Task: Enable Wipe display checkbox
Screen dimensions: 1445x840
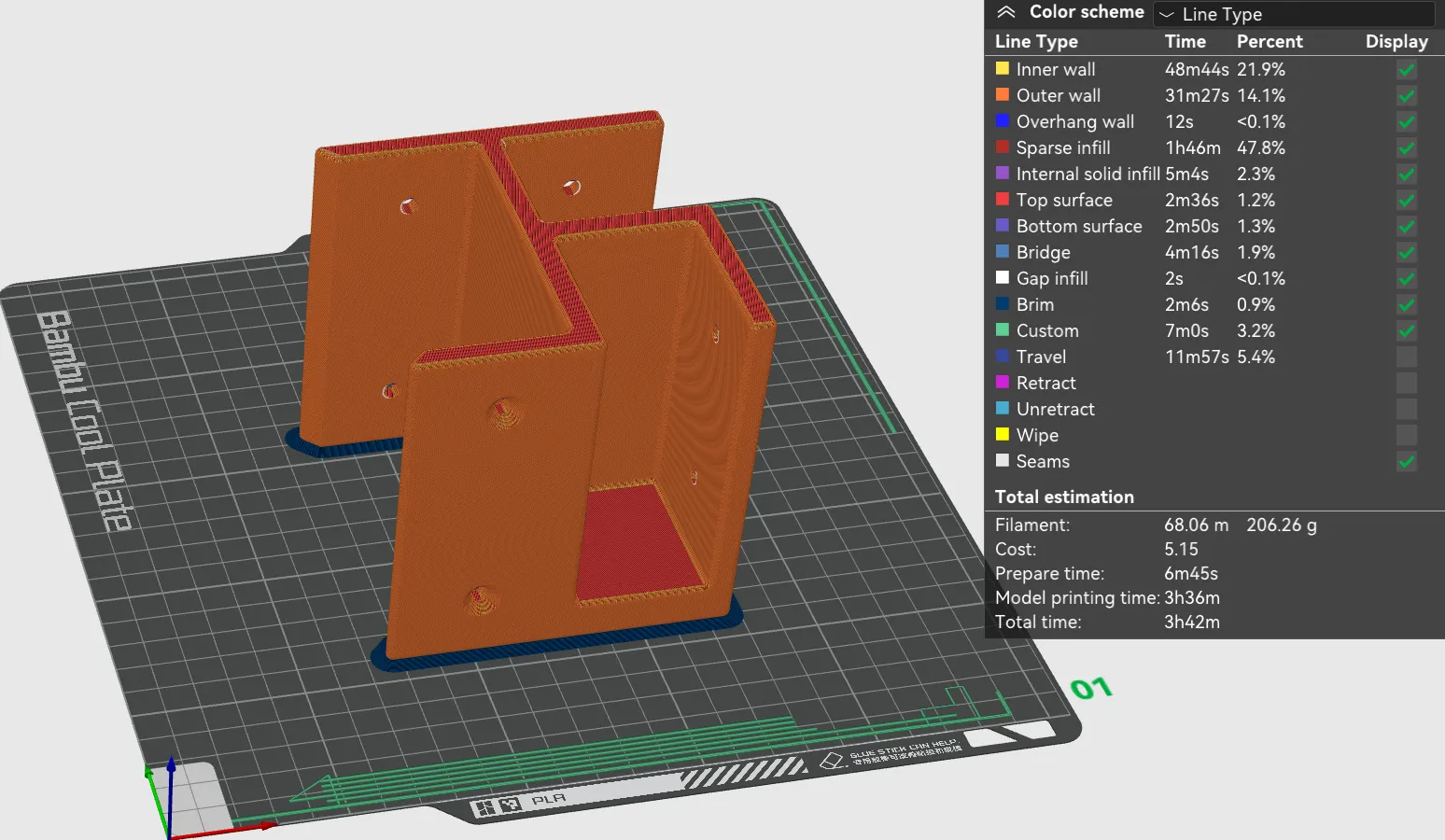Action: pos(1407,435)
